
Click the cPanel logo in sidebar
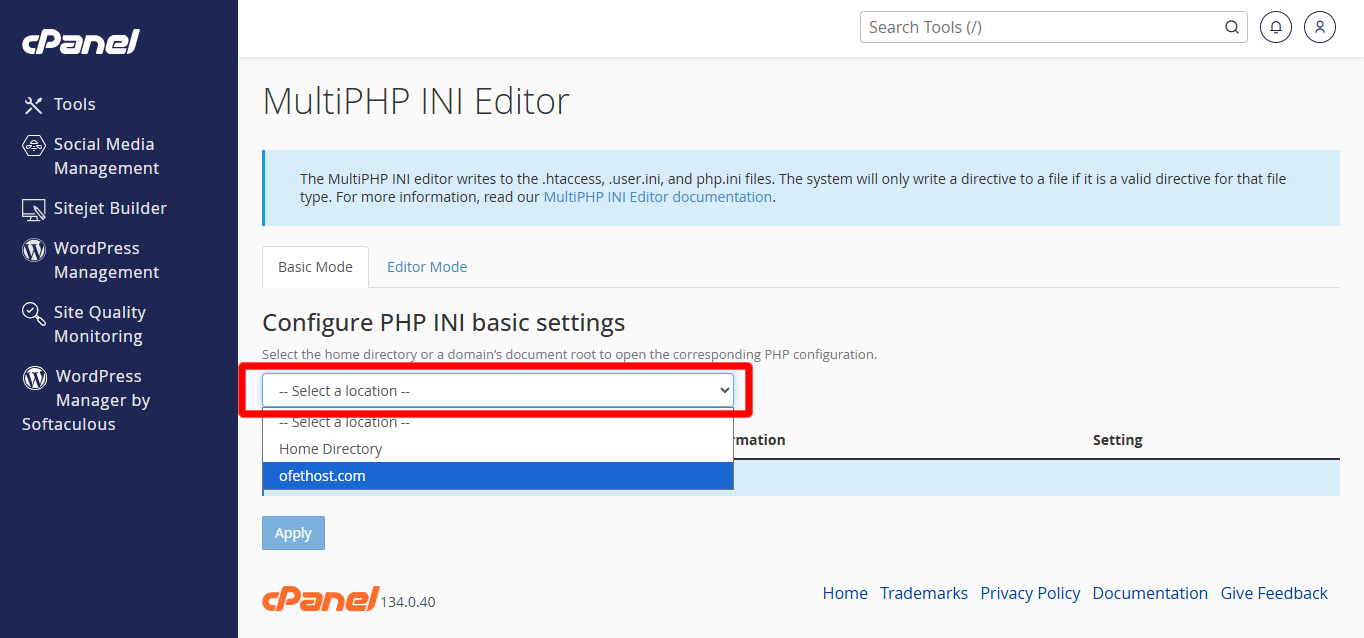click(x=81, y=42)
